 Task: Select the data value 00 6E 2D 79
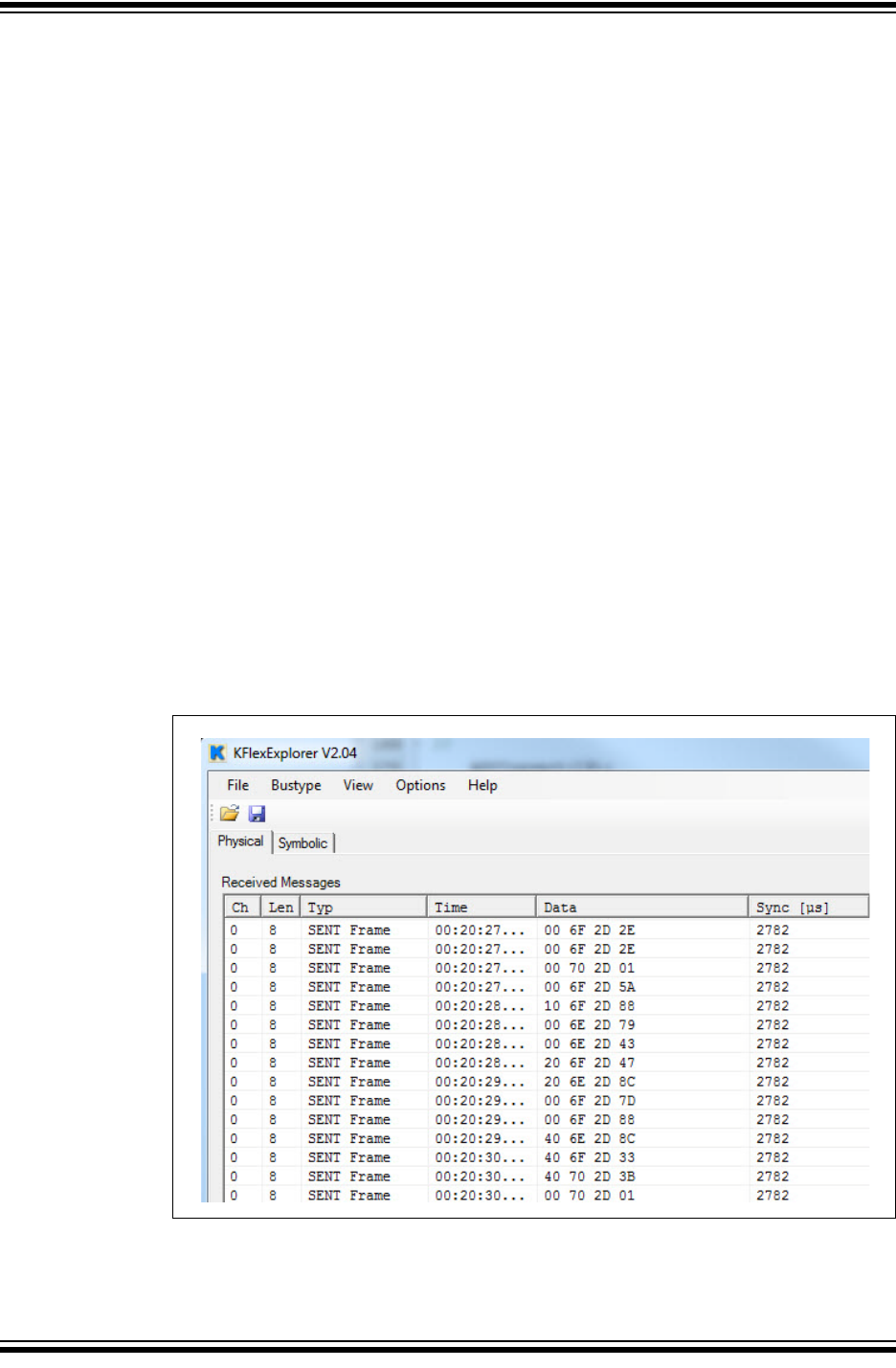click(590, 1025)
